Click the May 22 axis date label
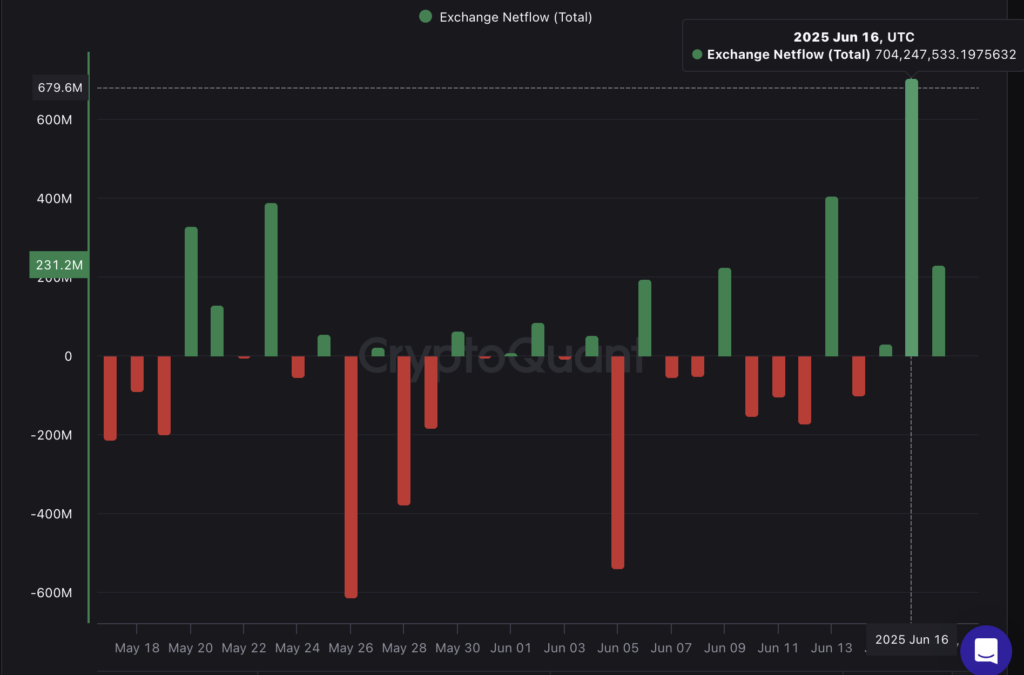Image resolution: width=1024 pixels, height=675 pixels. [x=244, y=648]
